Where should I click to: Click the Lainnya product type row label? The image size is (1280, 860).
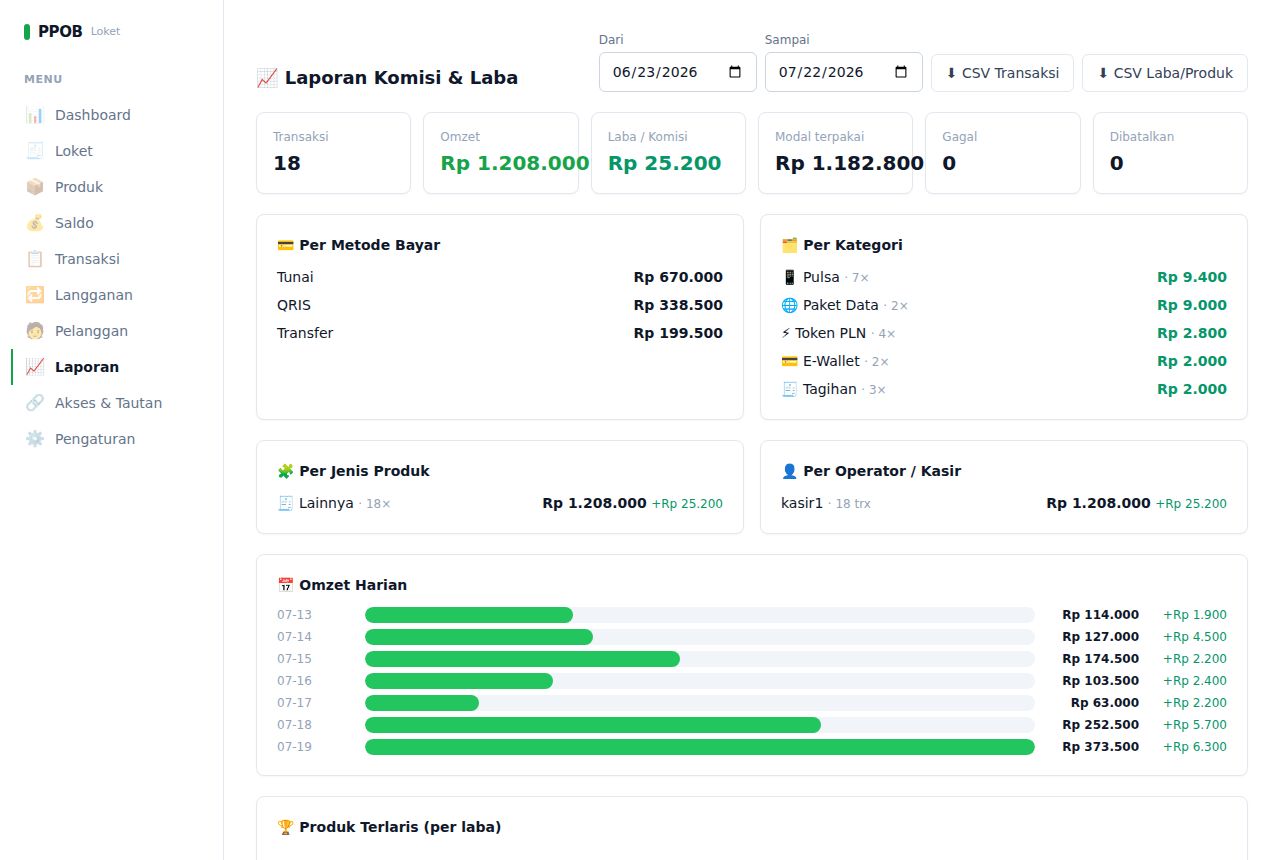326,503
